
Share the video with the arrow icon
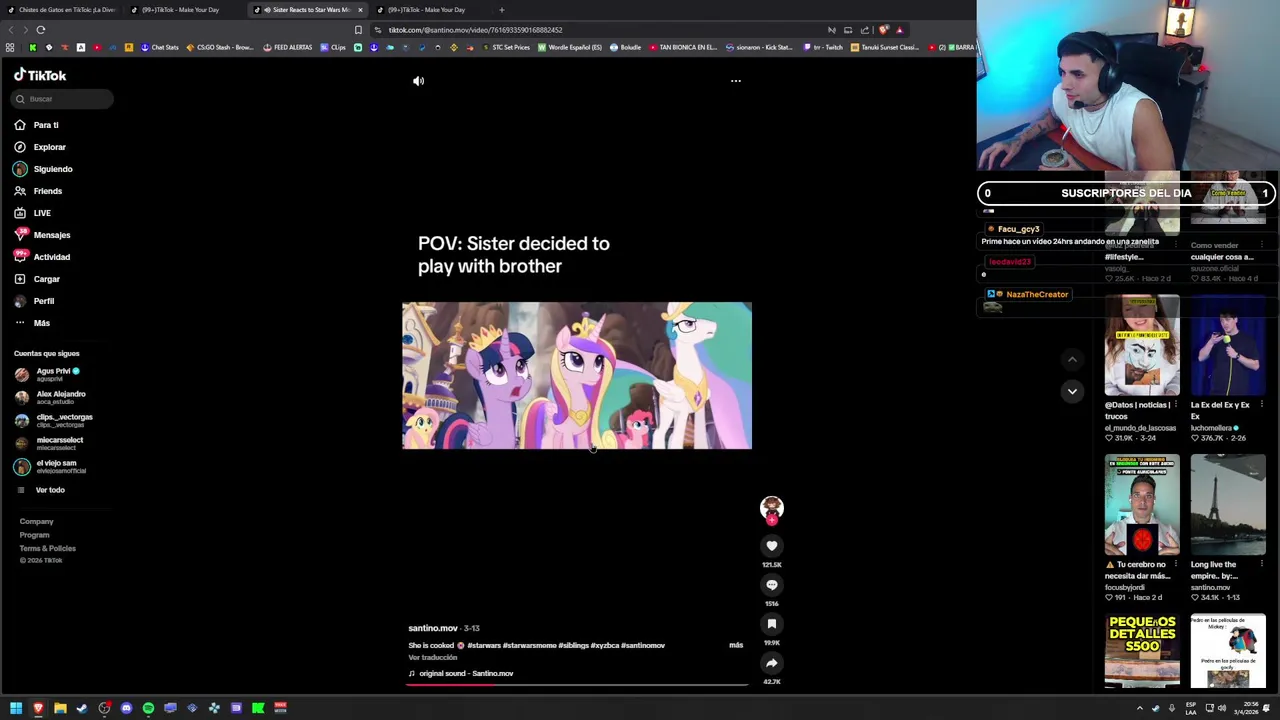click(x=771, y=663)
